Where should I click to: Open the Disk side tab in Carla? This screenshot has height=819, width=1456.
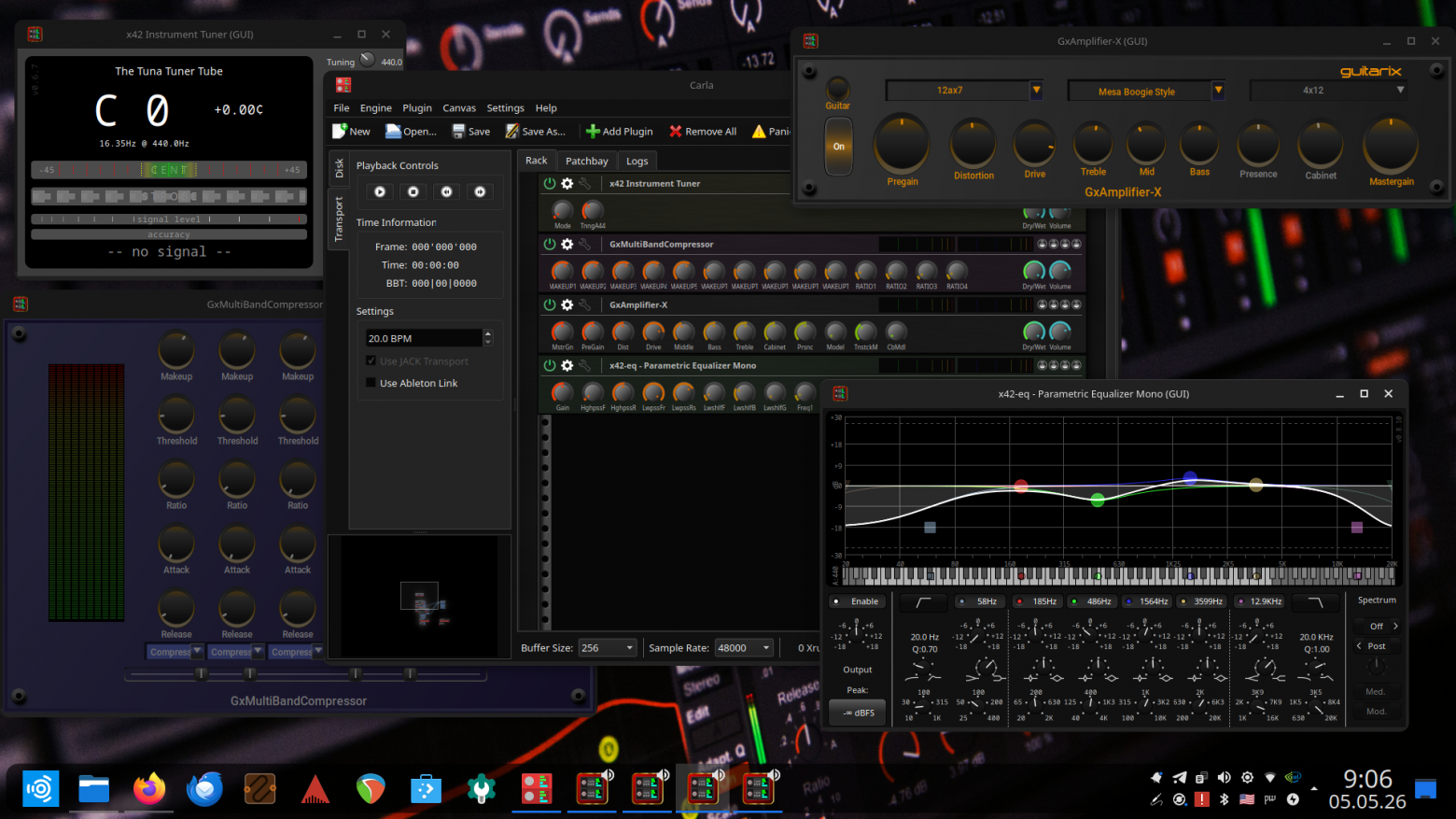339,168
